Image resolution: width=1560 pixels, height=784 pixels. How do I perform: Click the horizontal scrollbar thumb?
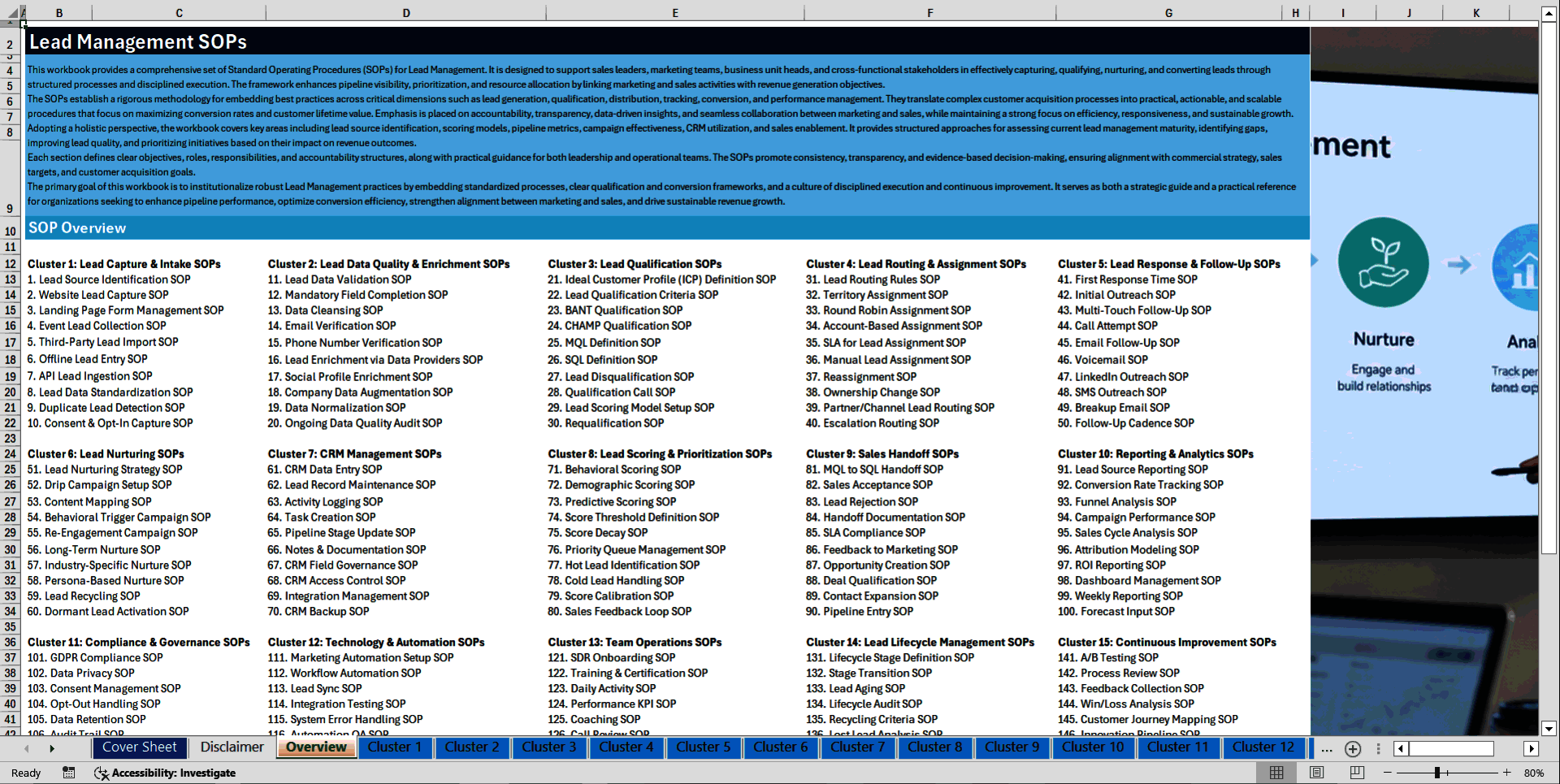coord(1452,749)
